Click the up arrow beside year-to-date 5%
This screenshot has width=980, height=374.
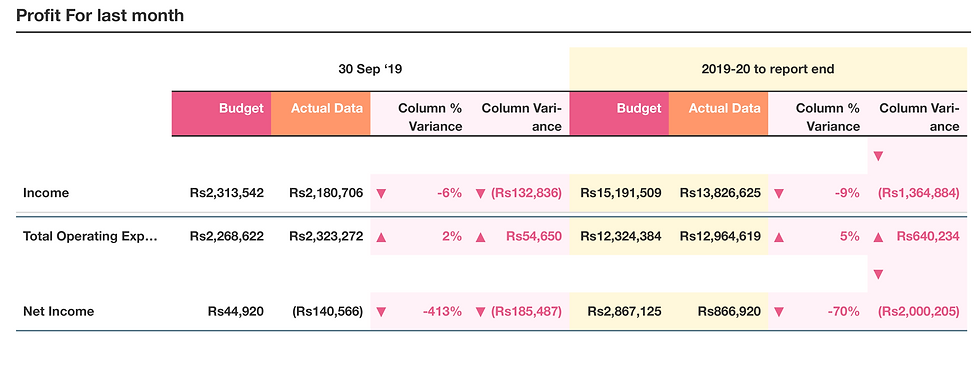coord(779,237)
